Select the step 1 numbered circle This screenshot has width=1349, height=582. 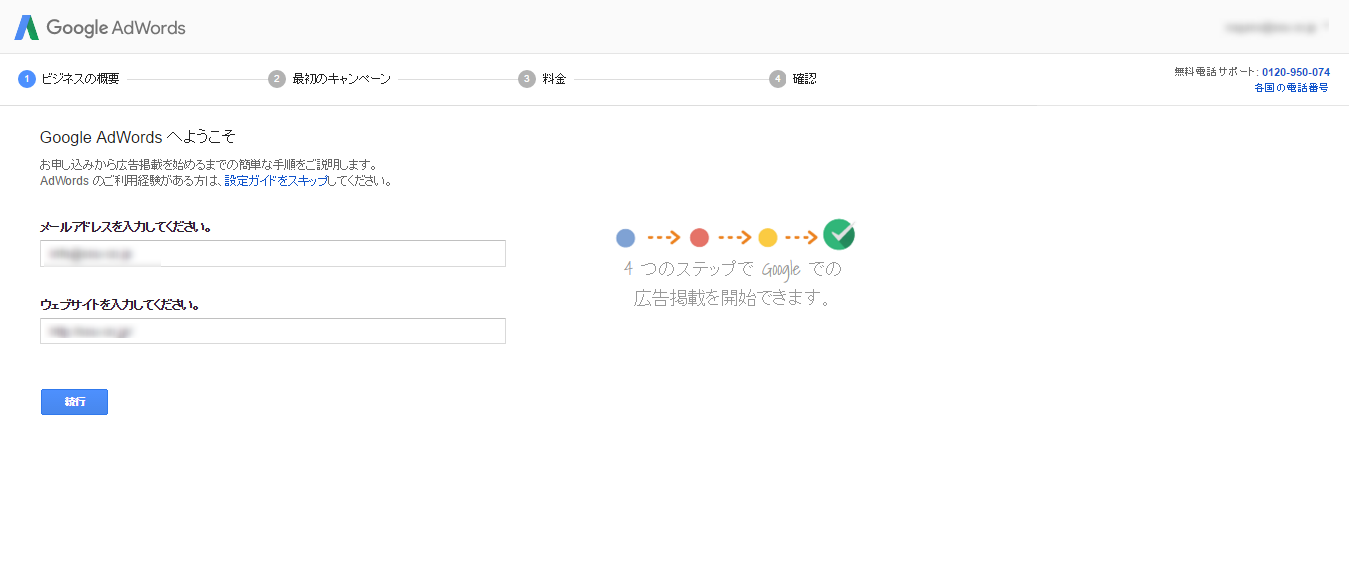pyautogui.click(x=27, y=79)
